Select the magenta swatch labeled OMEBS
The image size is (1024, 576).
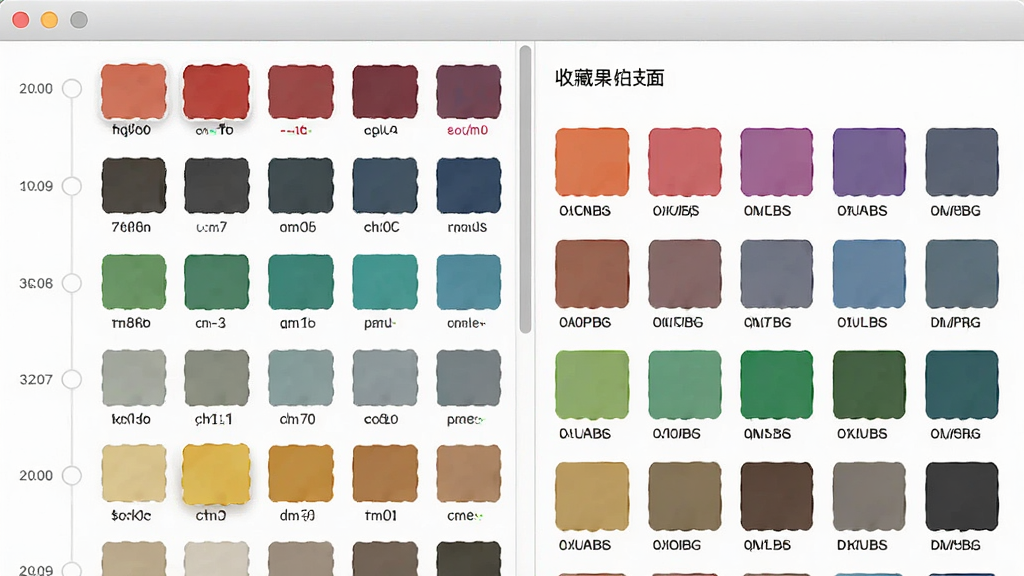point(776,162)
